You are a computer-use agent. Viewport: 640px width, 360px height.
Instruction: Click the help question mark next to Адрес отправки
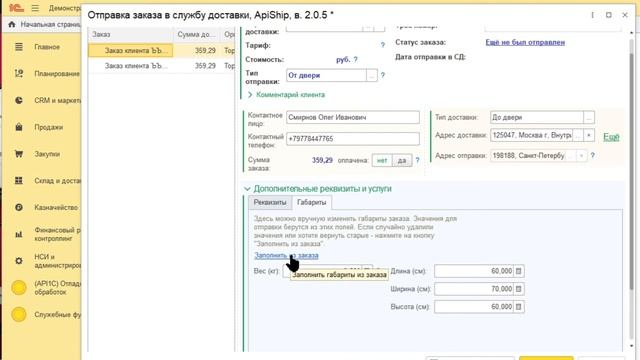592,156
